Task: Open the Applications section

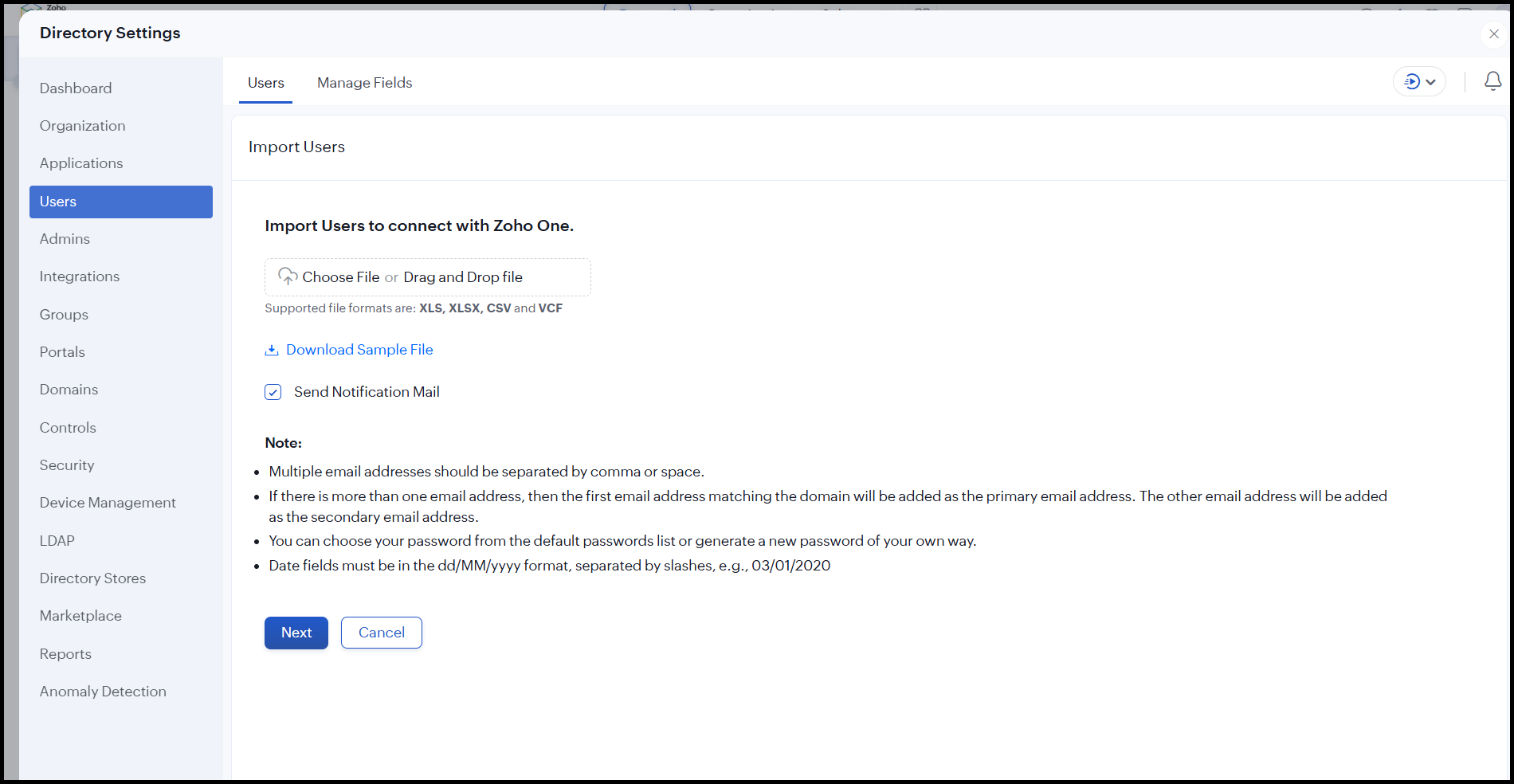Action: click(81, 163)
